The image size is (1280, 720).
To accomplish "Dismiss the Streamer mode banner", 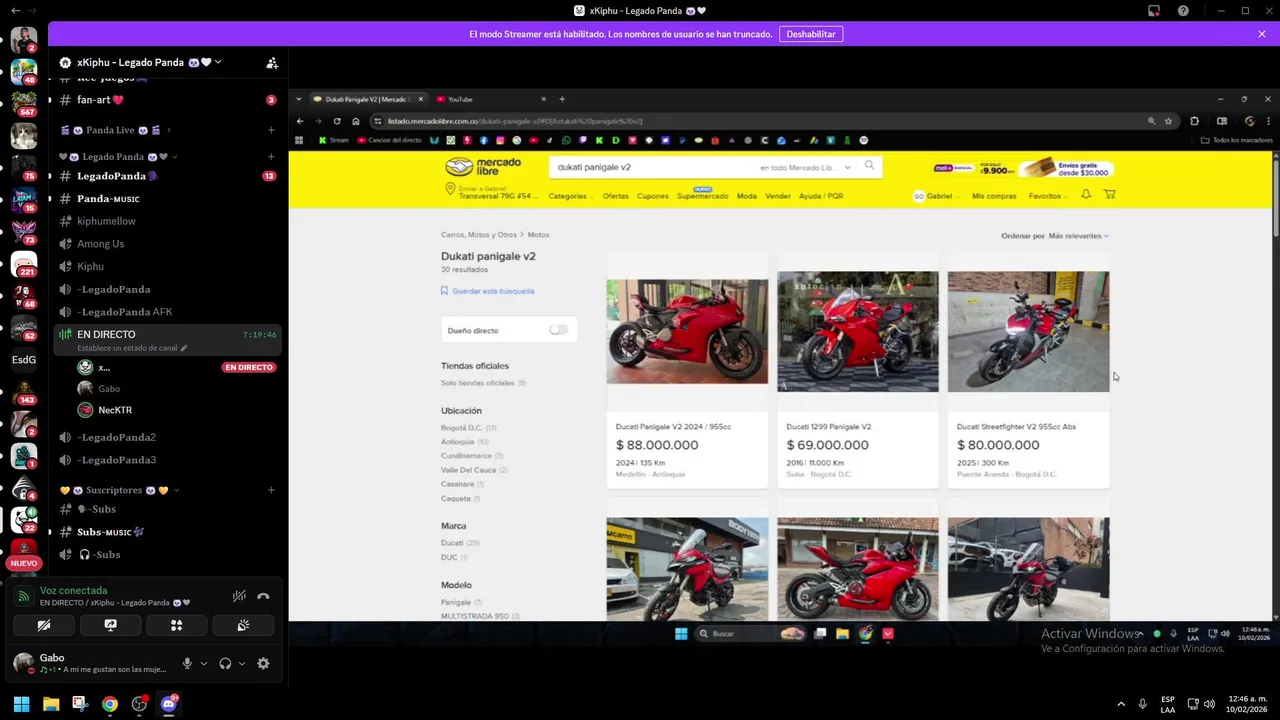I will 1262,34.
